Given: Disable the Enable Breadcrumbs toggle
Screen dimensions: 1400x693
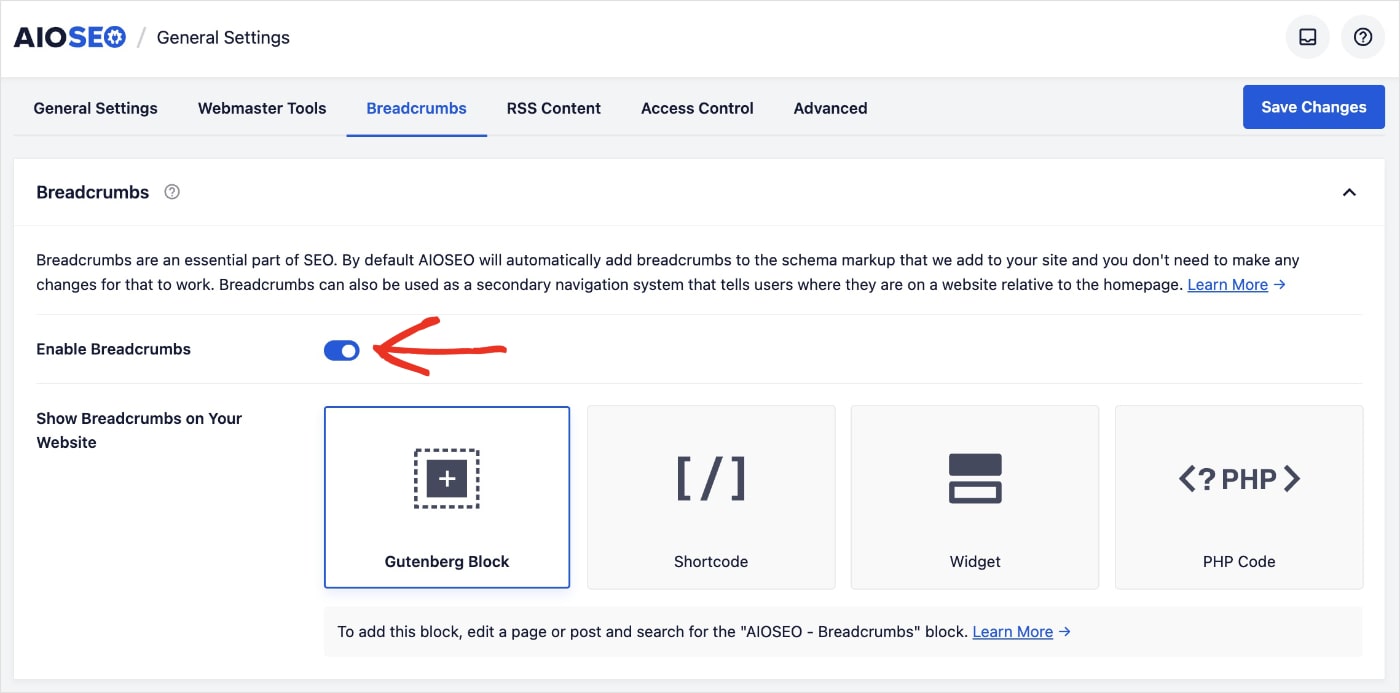Looking at the screenshot, I should coord(341,350).
